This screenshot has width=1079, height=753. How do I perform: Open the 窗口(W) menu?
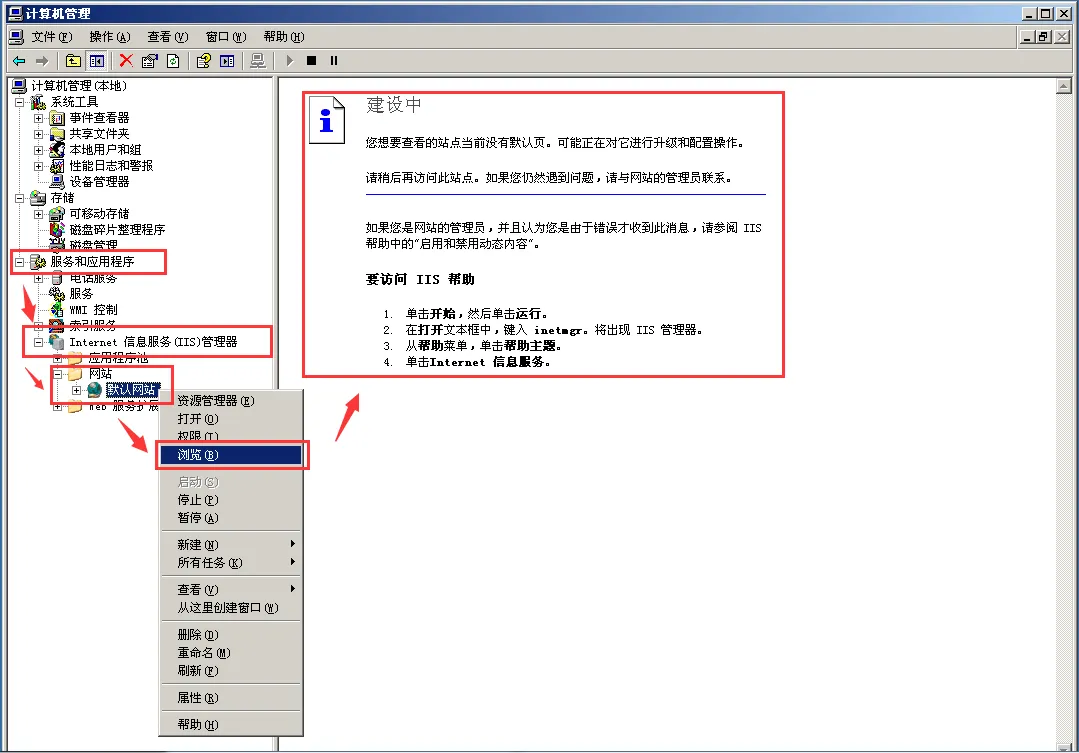coord(226,37)
